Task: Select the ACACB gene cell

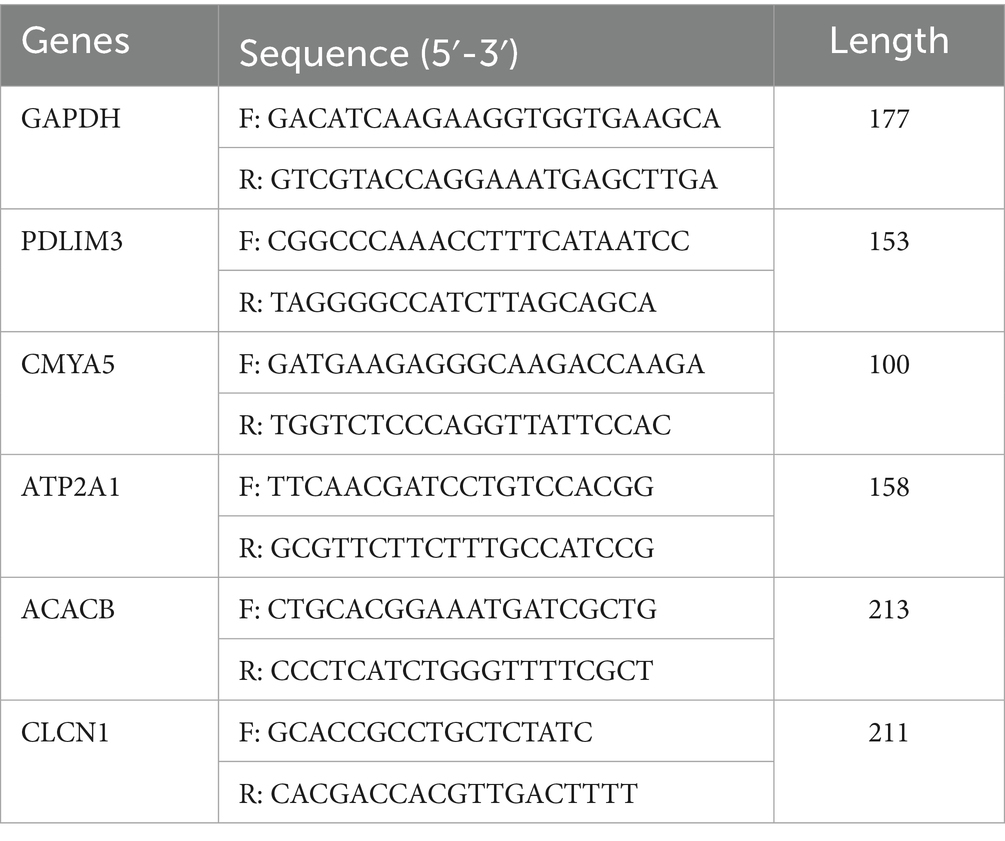Action: click(x=68, y=609)
